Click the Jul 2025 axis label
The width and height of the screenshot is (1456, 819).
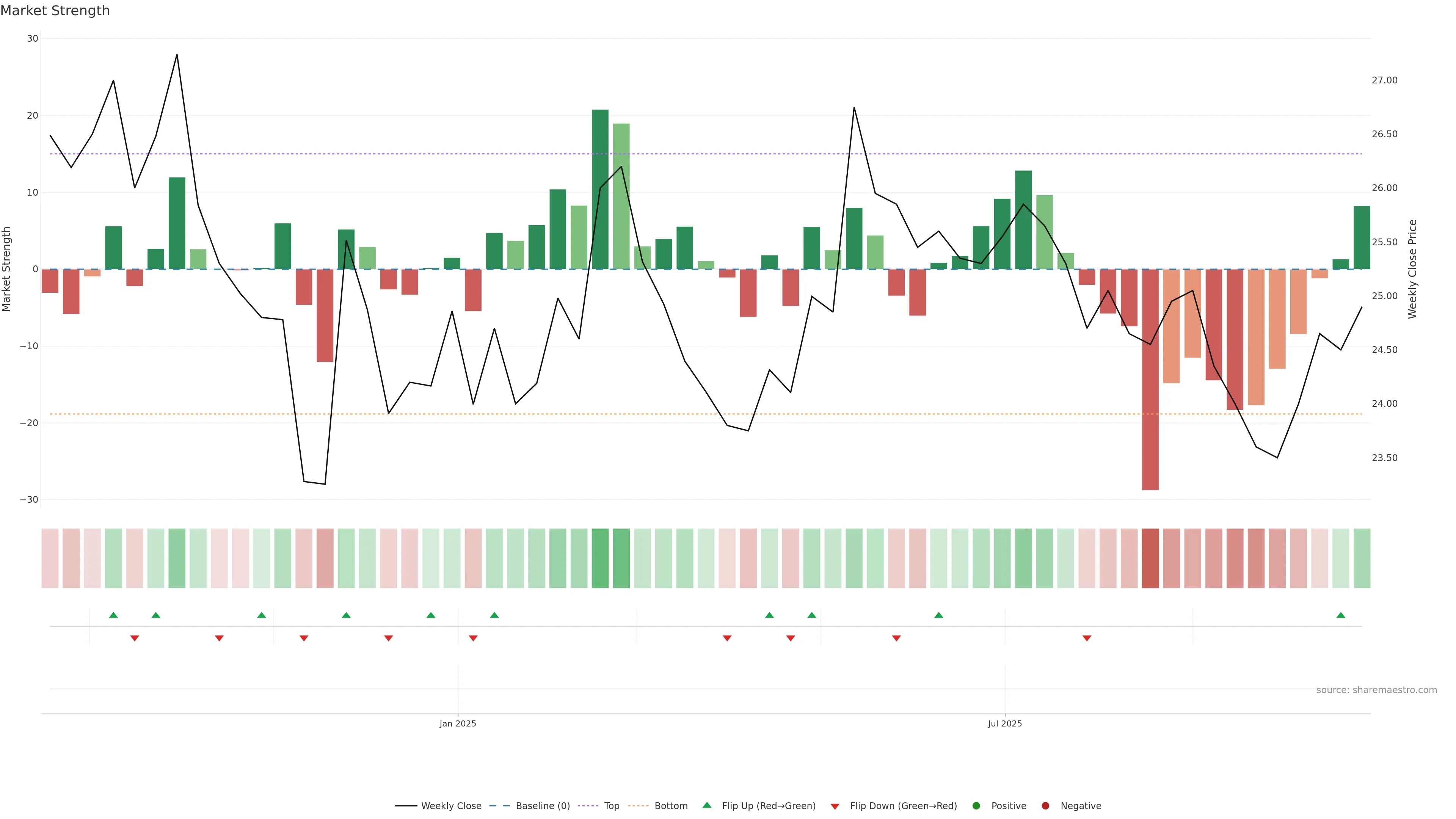(1004, 723)
